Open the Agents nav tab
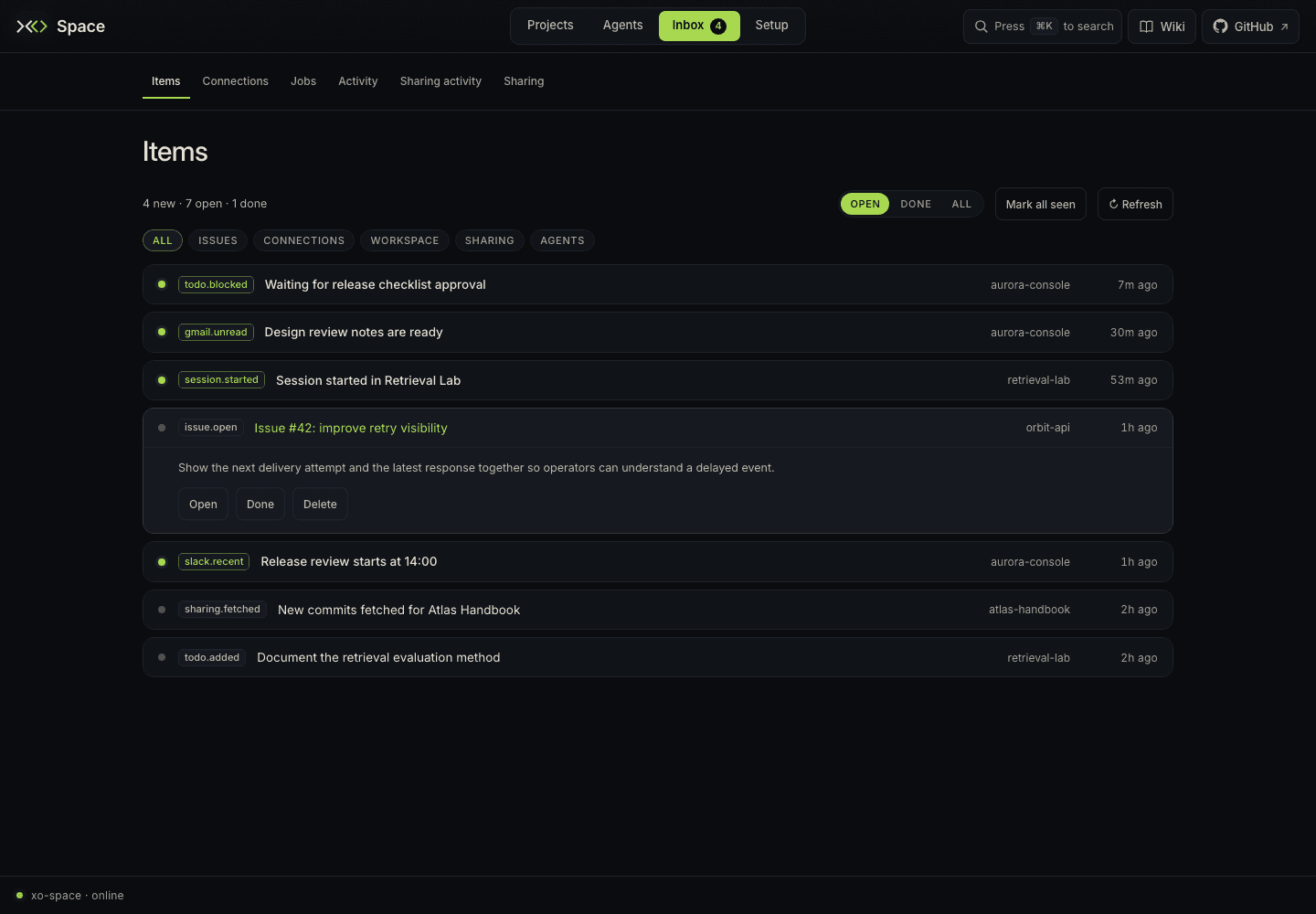The height and width of the screenshot is (914, 1316). point(622,26)
